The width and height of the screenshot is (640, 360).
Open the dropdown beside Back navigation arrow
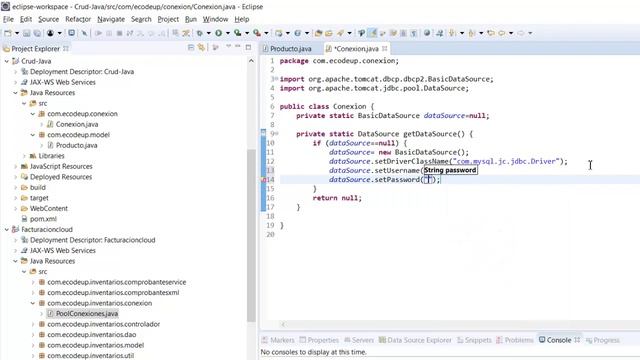[x=511, y=33]
